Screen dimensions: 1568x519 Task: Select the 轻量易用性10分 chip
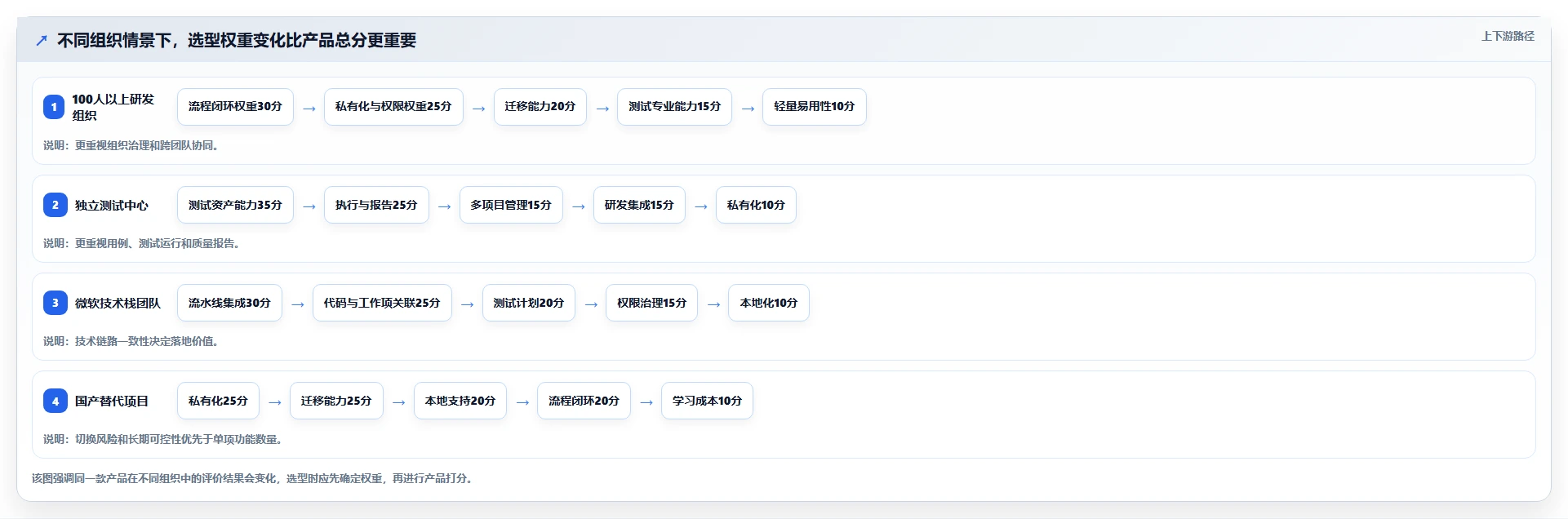tap(814, 107)
